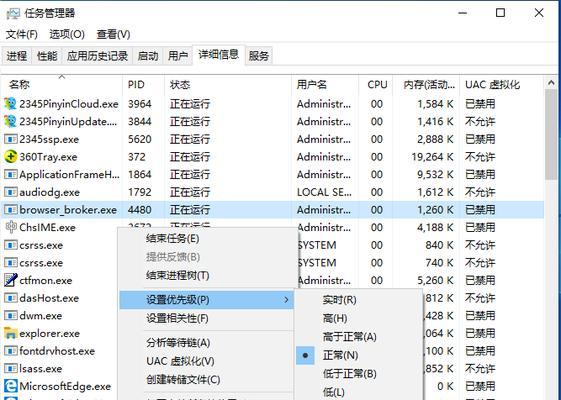
Task: Switch to the 应用历史记录 tab
Action: (x=97, y=56)
